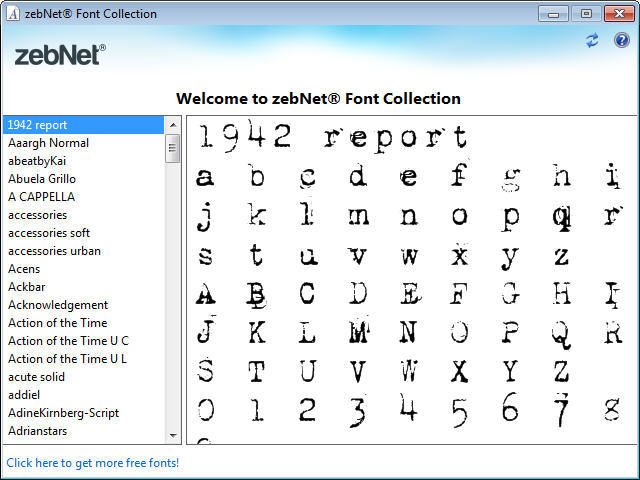Close the zebNet Font Collection window
This screenshot has height=480, width=640.
tap(619, 14)
